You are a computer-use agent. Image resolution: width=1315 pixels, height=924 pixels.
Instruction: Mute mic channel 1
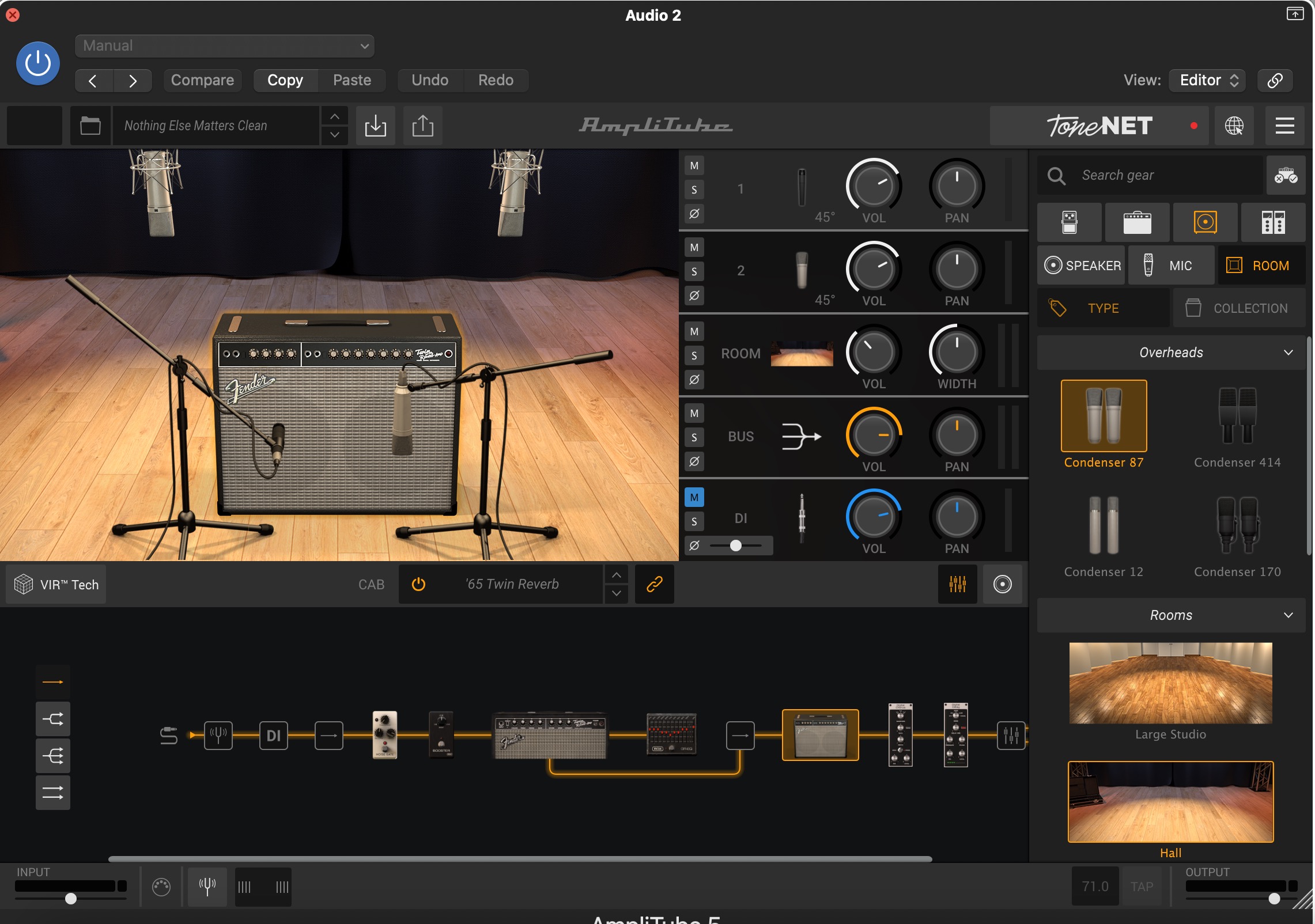click(694, 166)
